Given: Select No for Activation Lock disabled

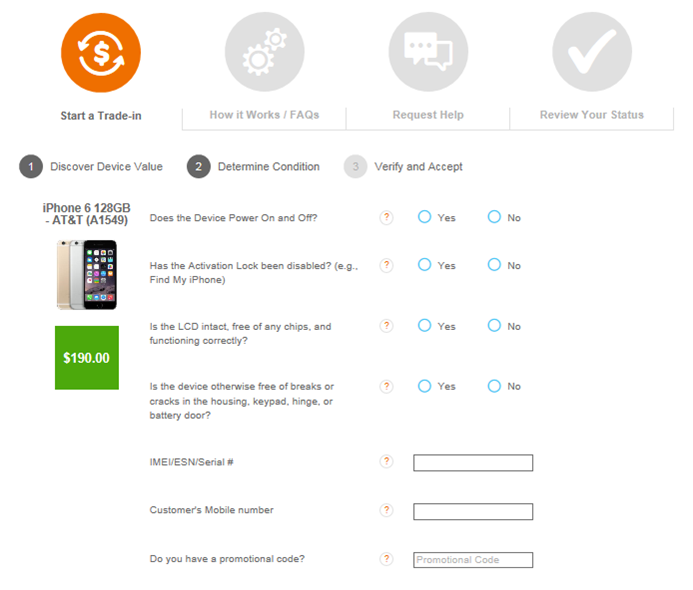Looking at the screenshot, I should pyautogui.click(x=494, y=265).
